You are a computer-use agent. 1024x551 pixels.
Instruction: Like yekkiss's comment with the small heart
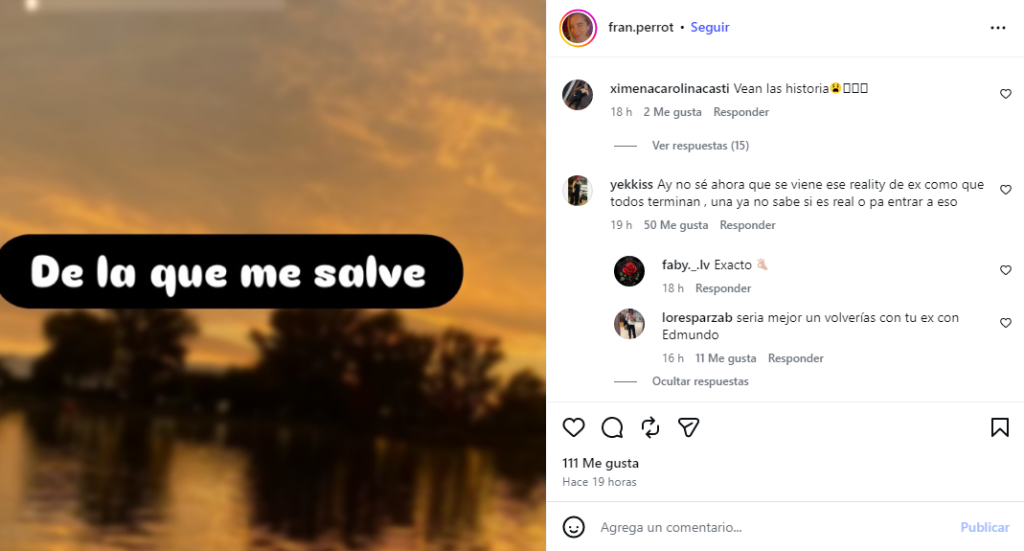[1006, 190]
